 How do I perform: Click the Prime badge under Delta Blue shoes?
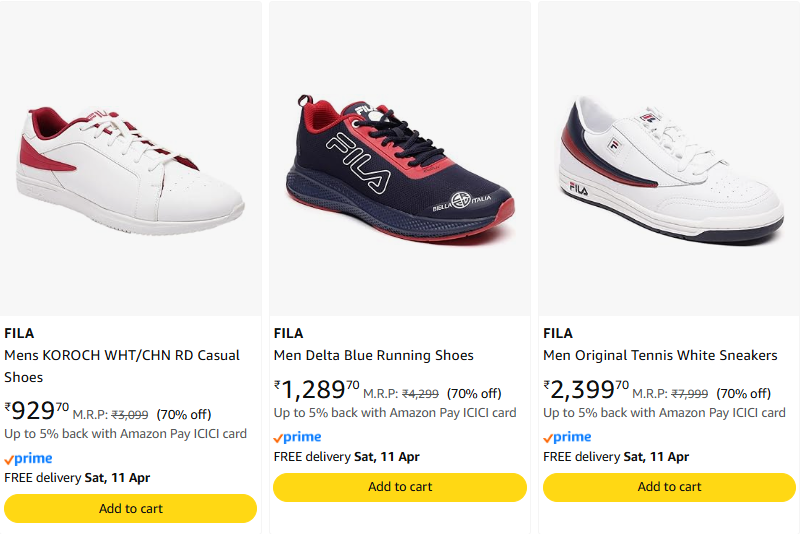tap(298, 437)
